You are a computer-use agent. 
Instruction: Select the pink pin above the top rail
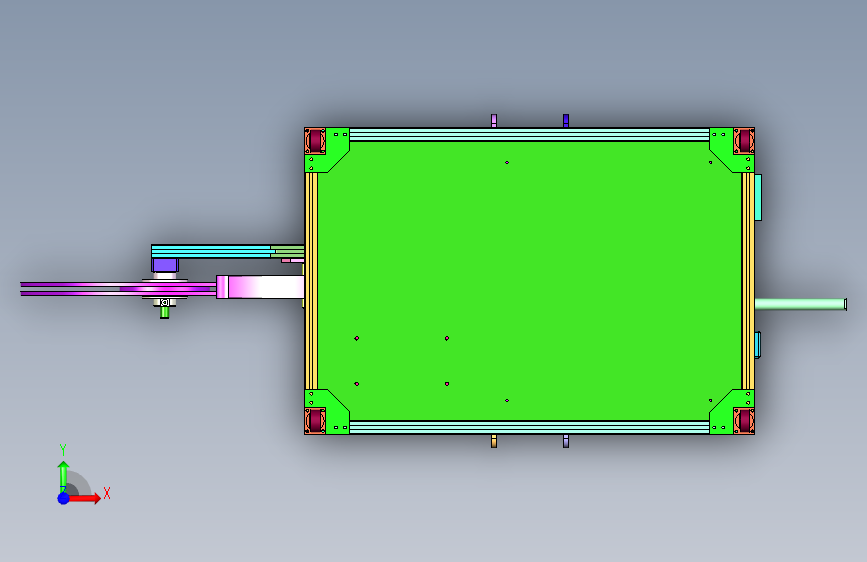494,121
